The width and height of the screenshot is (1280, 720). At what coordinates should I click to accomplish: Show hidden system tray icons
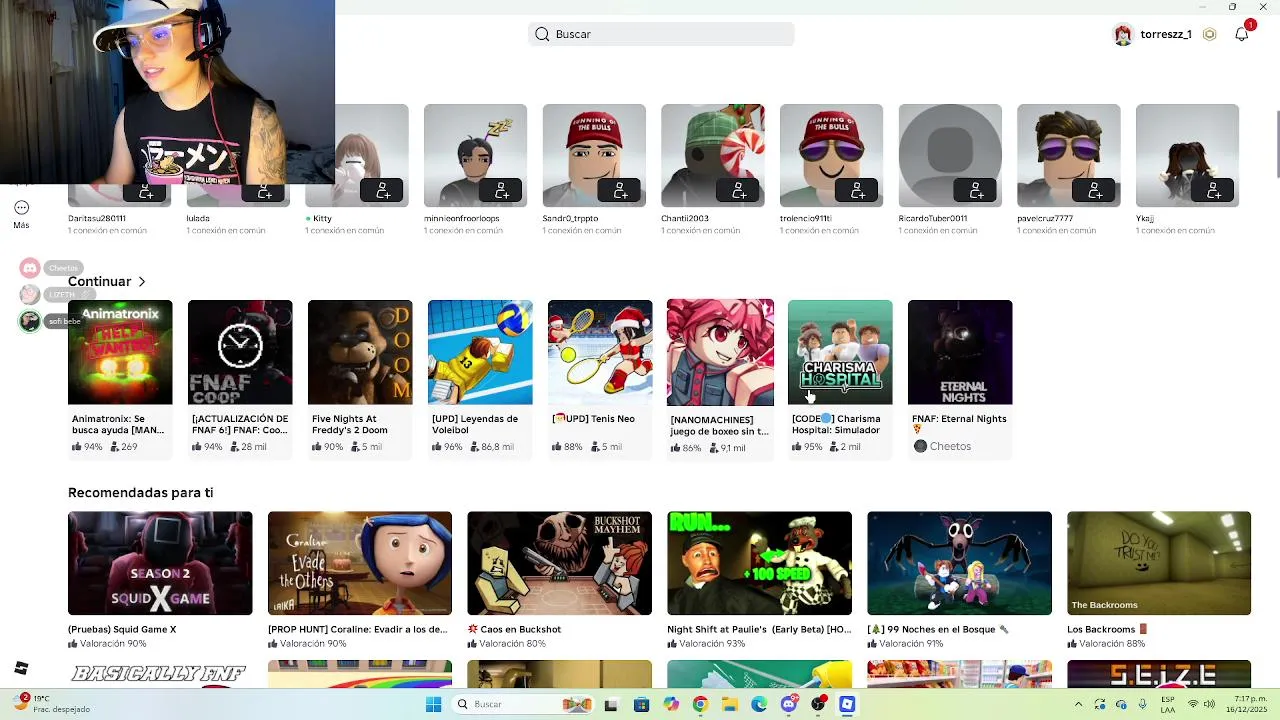click(1078, 704)
